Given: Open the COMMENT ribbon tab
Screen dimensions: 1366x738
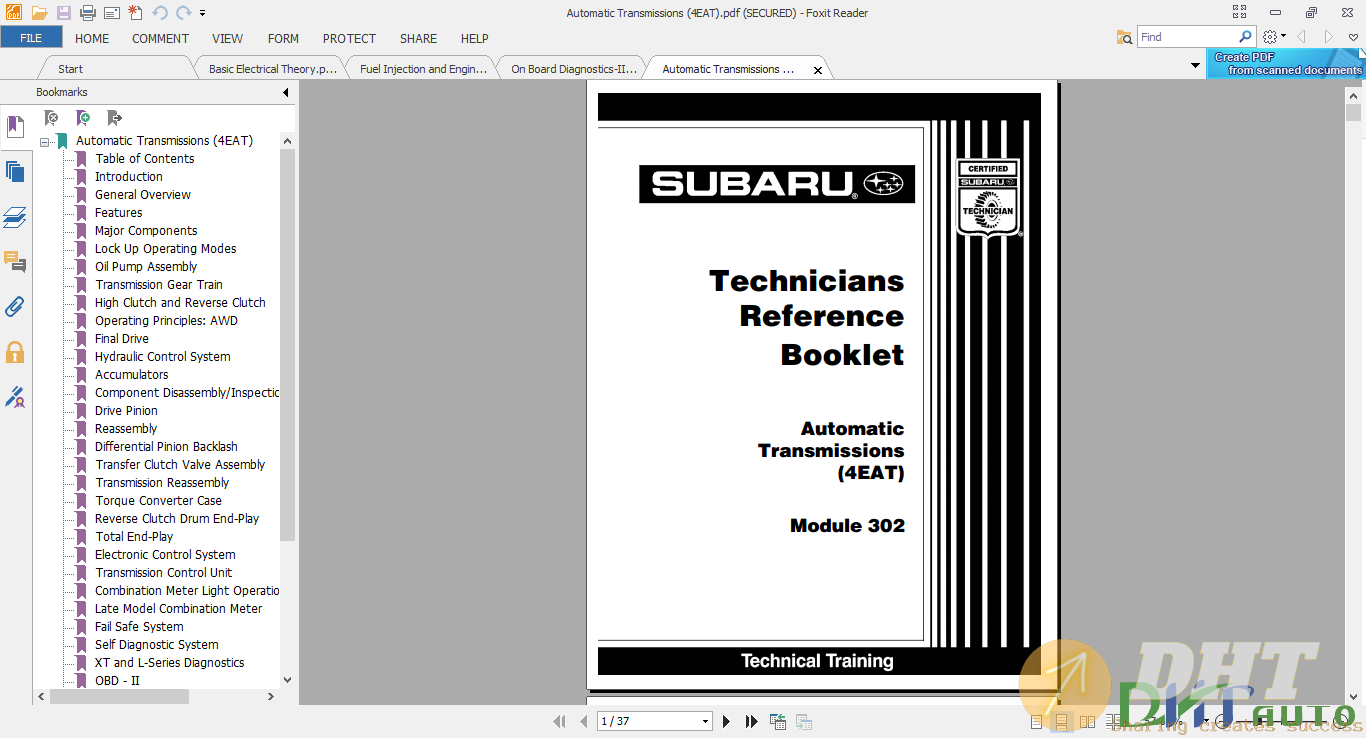Looking at the screenshot, I should (160, 38).
